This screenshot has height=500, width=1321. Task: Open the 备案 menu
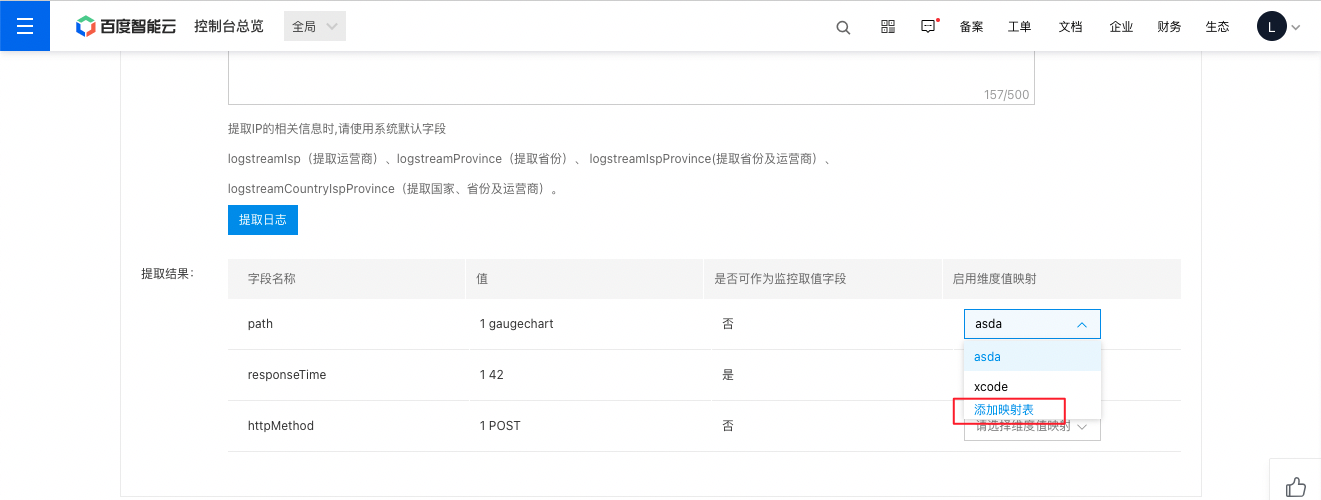tap(971, 27)
